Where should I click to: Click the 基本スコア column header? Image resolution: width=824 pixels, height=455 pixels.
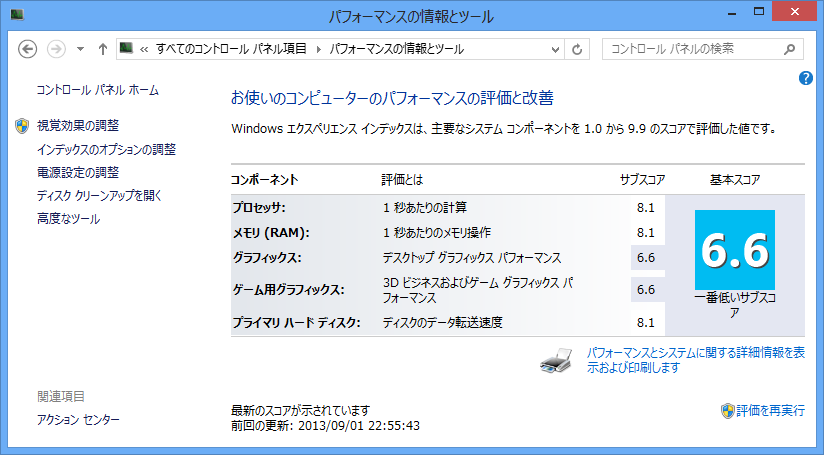coord(735,180)
